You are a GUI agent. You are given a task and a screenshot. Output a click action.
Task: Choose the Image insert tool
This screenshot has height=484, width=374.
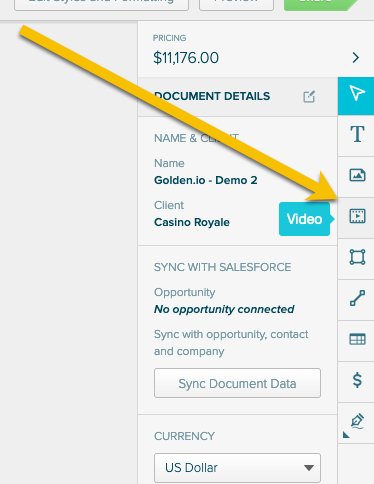point(357,175)
